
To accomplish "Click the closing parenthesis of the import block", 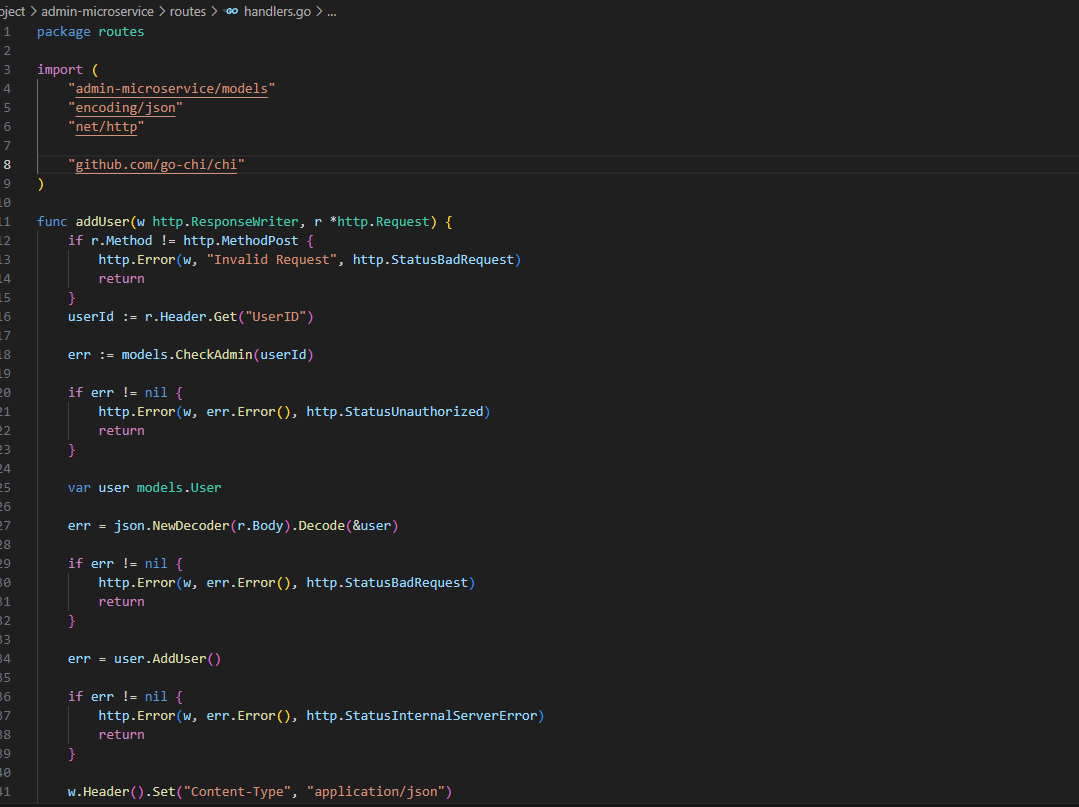I will pos(41,184).
